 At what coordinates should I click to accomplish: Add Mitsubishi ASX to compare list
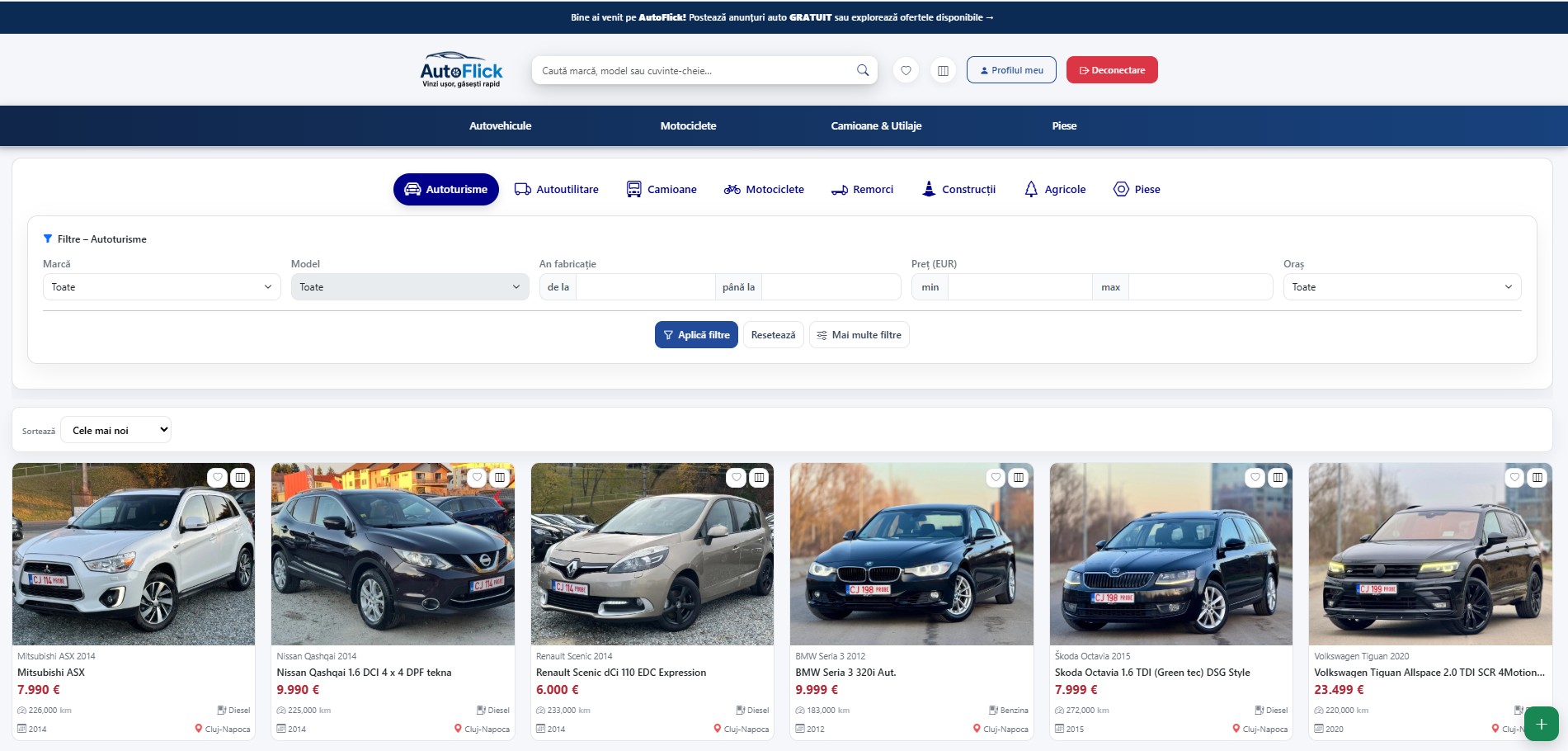click(240, 477)
